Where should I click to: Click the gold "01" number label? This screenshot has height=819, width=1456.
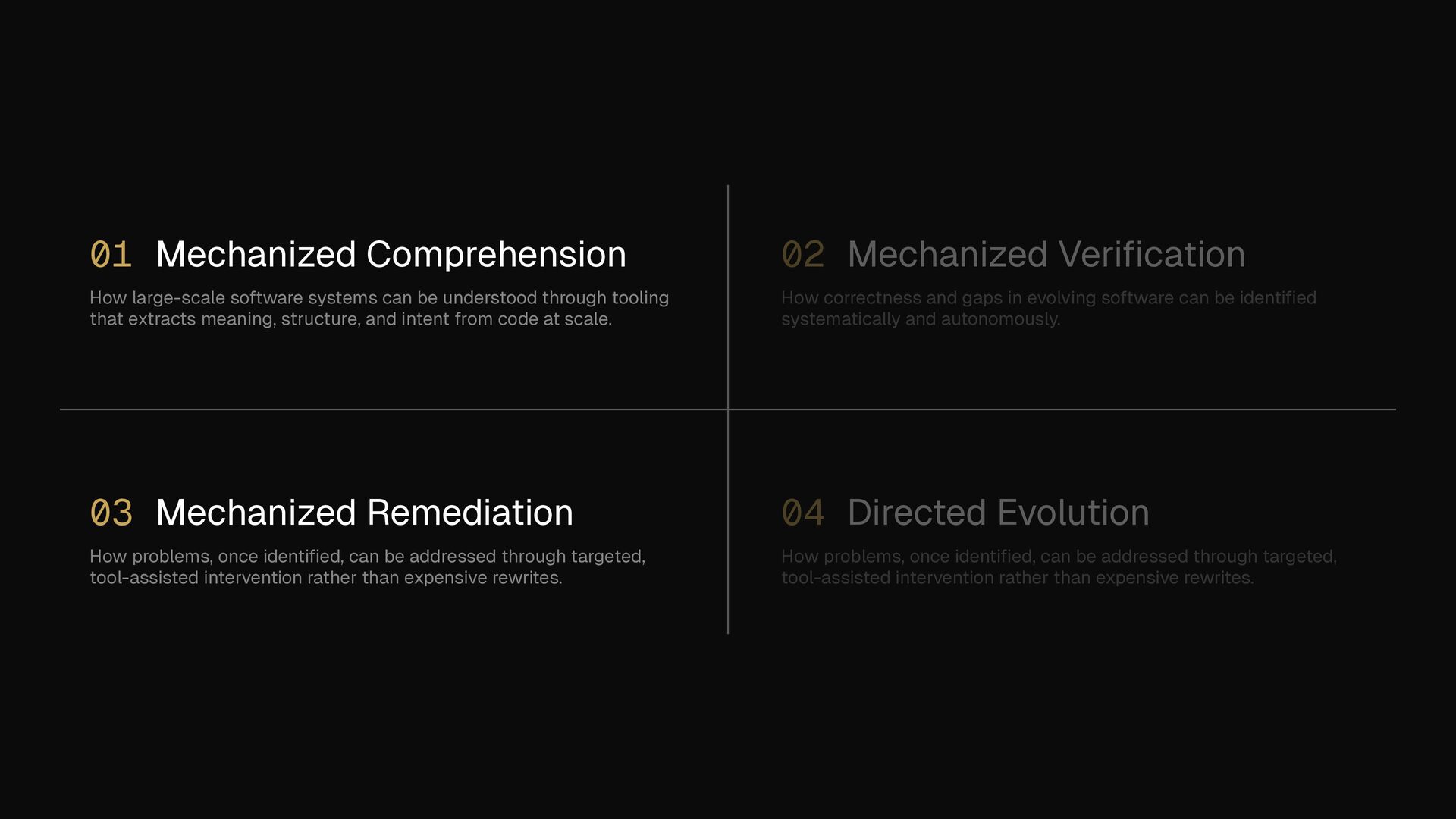click(x=111, y=255)
